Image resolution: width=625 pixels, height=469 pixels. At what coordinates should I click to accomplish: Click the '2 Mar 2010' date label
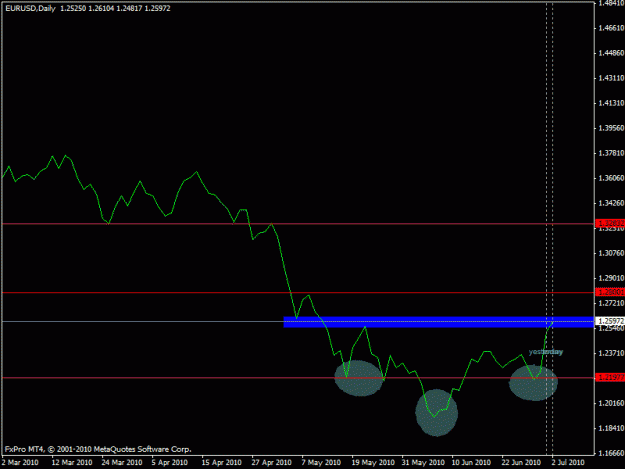pyautogui.click(x=20, y=462)
